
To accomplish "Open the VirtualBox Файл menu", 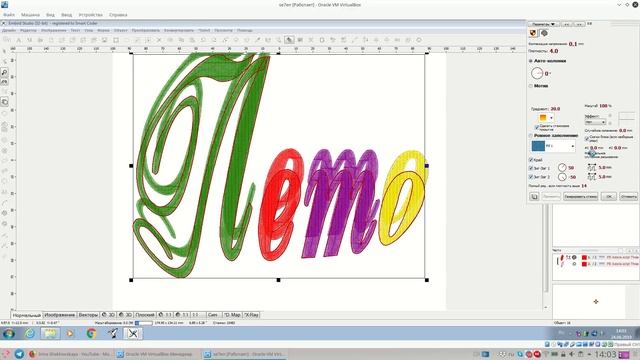I will click(x=9, y=15).
